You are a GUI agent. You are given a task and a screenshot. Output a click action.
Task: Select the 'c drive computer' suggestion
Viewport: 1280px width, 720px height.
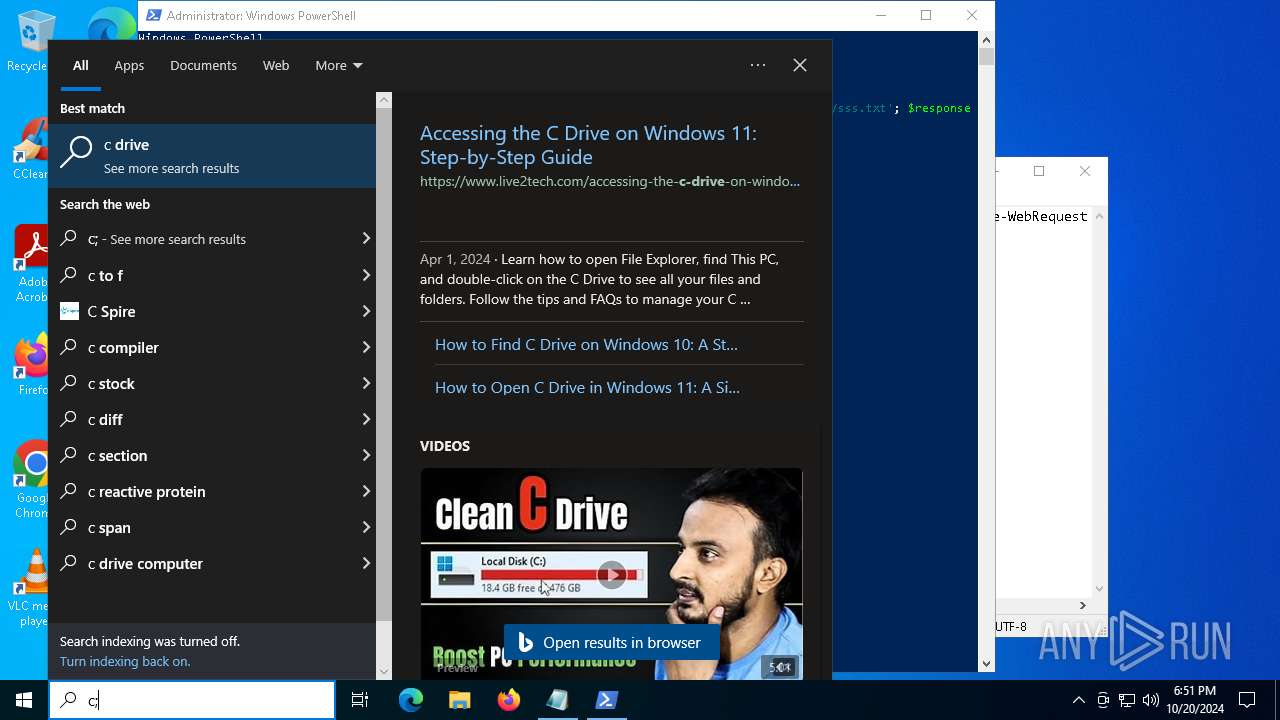(x=212, y=563)
